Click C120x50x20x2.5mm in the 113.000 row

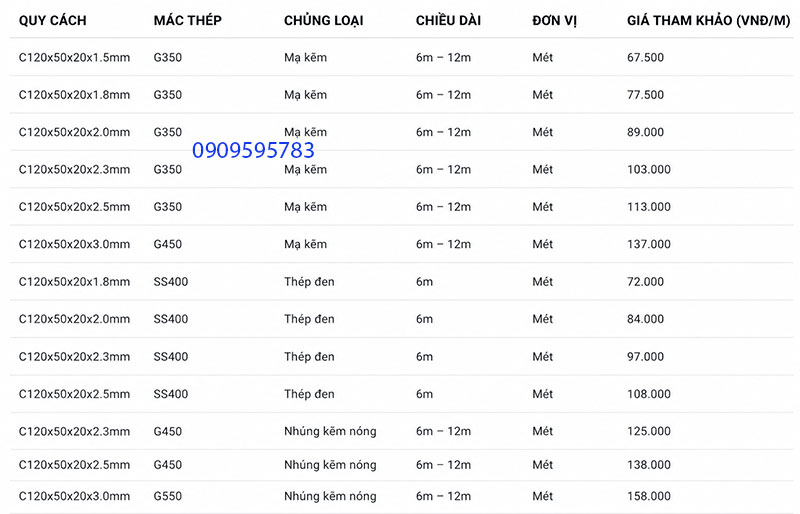tap(74, 207)
